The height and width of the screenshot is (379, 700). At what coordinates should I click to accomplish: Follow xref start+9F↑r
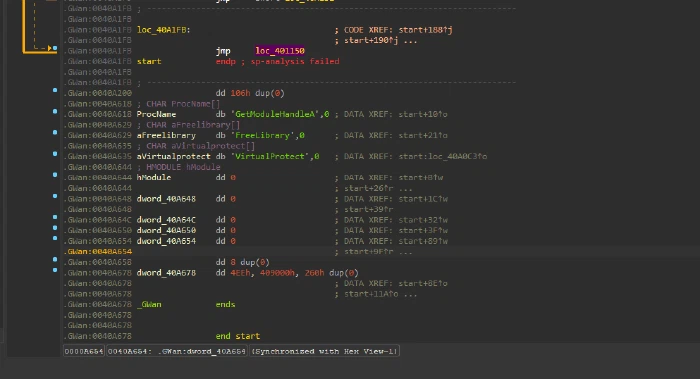coord(369,252)
